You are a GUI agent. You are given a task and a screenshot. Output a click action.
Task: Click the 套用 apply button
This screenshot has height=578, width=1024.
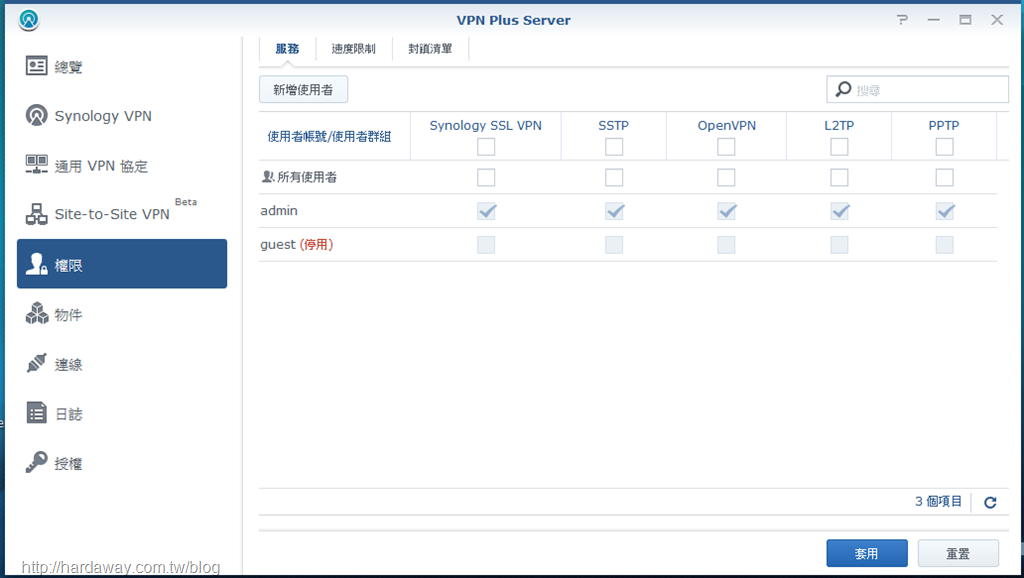(x=867, y=553)
